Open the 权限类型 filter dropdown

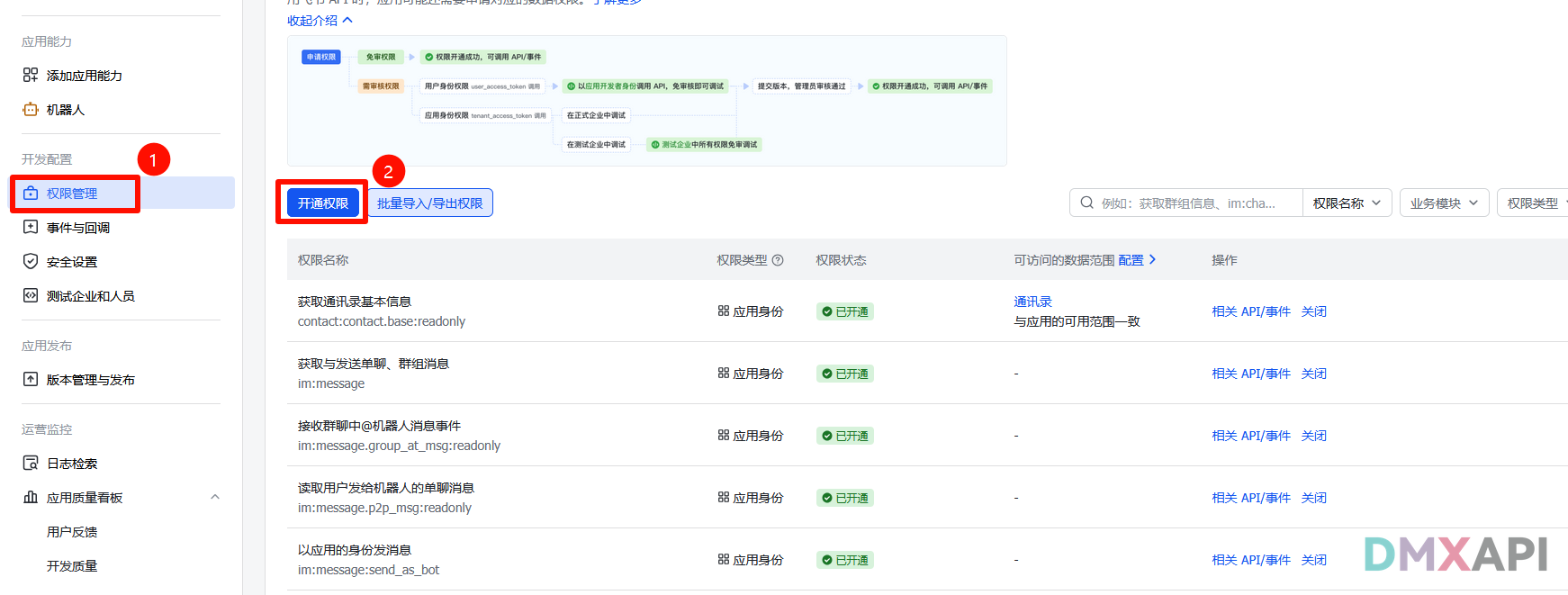[x=1535, y=203]
